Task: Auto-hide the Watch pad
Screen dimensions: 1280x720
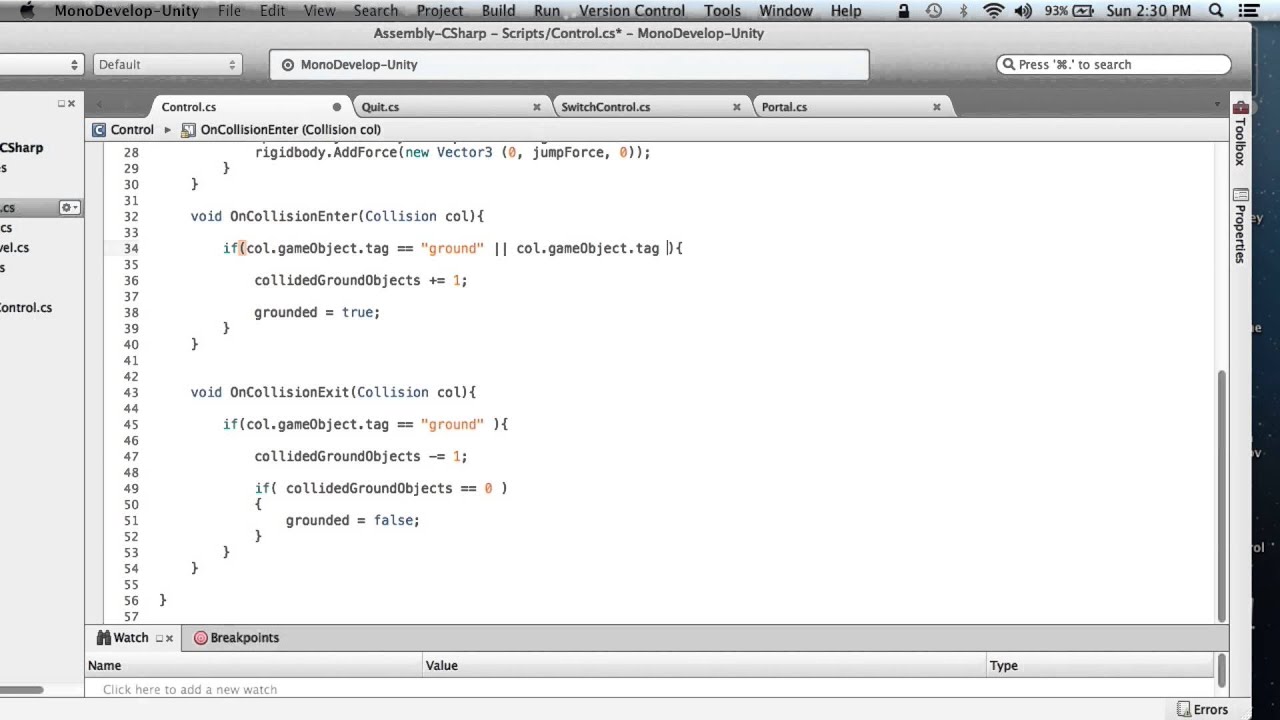Action: coord(159,638)
